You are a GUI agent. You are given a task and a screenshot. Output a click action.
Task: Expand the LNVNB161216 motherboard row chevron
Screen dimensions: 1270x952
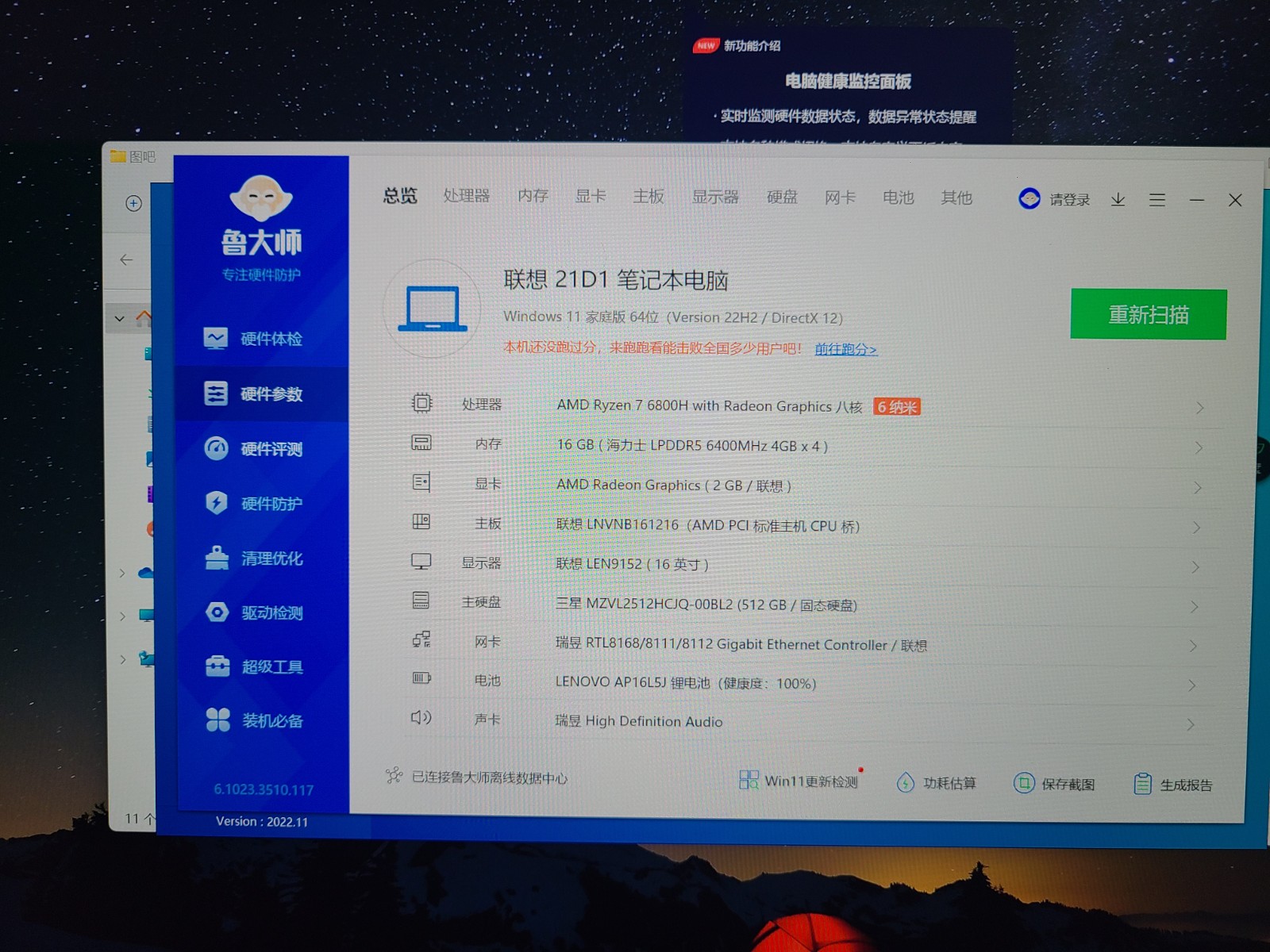1196,528
